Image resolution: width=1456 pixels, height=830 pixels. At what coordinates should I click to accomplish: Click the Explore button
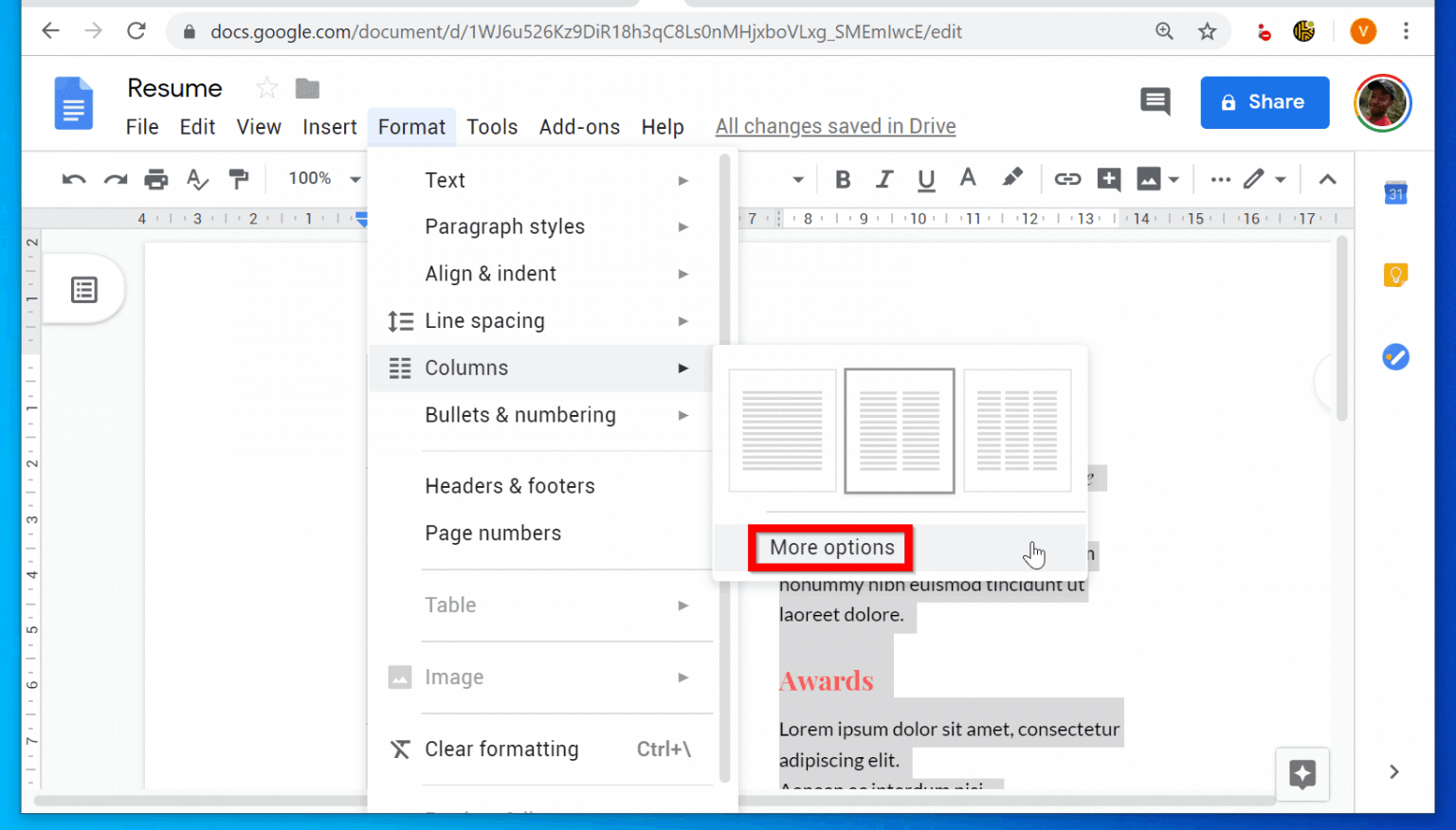point(1302,774)
